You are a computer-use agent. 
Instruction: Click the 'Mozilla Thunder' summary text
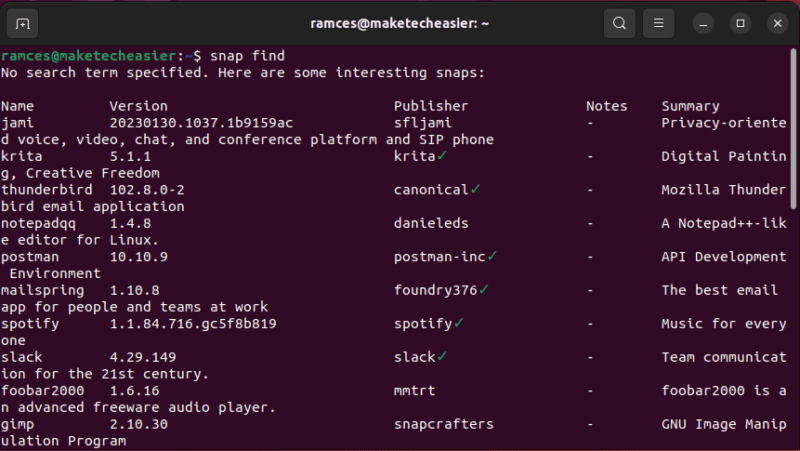pos(723,190)
